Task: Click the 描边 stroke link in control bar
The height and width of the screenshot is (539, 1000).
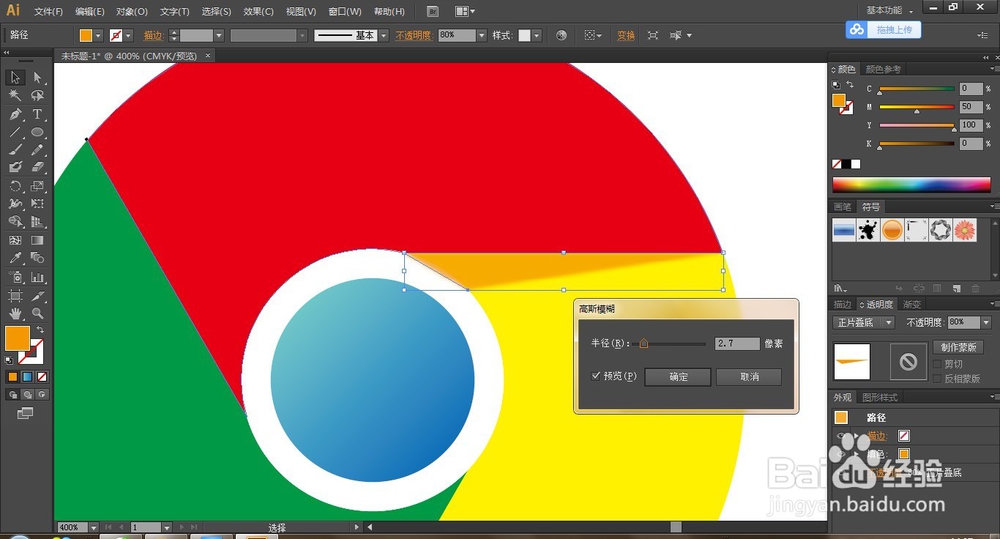Action: tap(153, 36)
